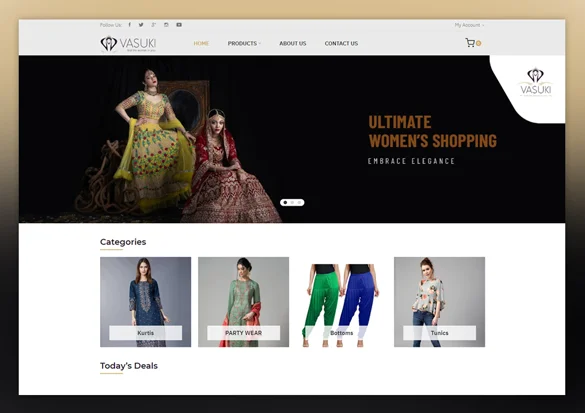Go to the Home page
The image size is (585, 413).
201,43
